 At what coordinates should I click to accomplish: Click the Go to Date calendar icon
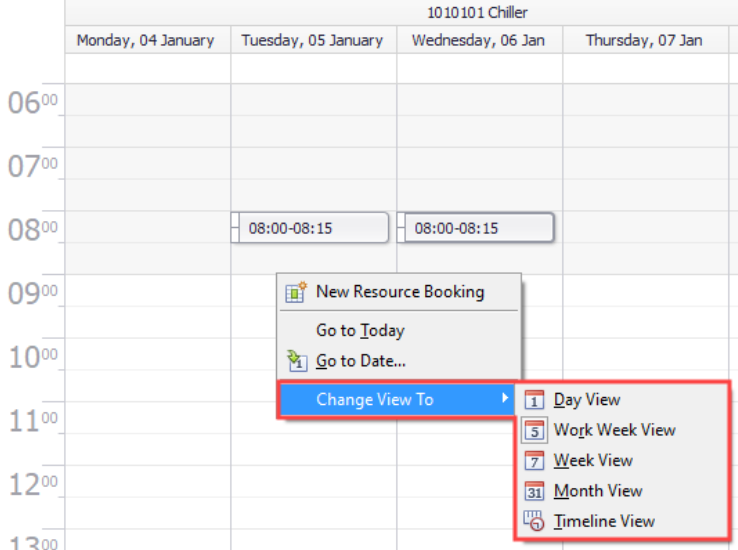click(x=296, y=361)
